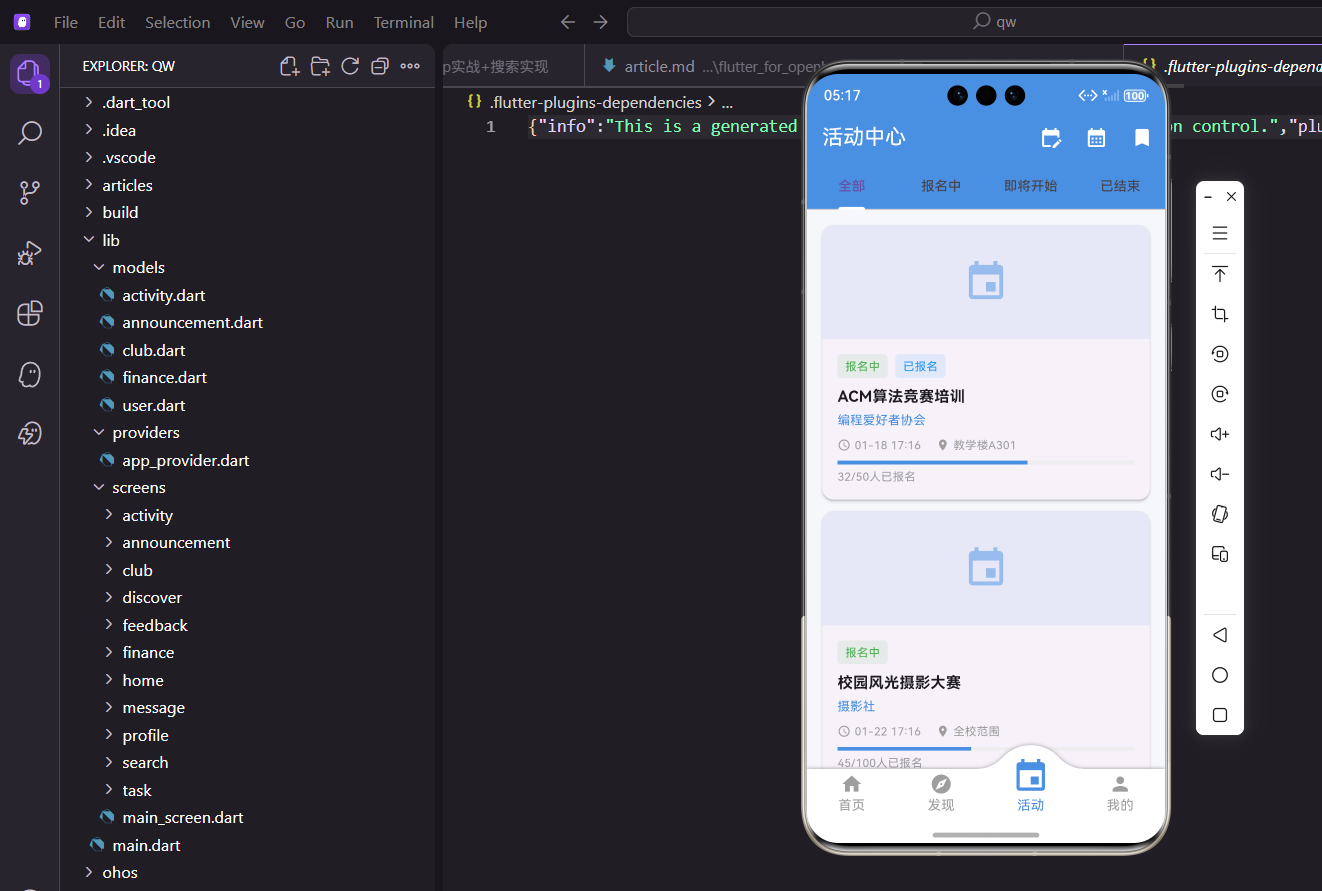The height and width of the screenshot is (891, 1322).
Task: Click the .flutter-plugins-dependencies breadcrumb
Action: tap(595, 102)
